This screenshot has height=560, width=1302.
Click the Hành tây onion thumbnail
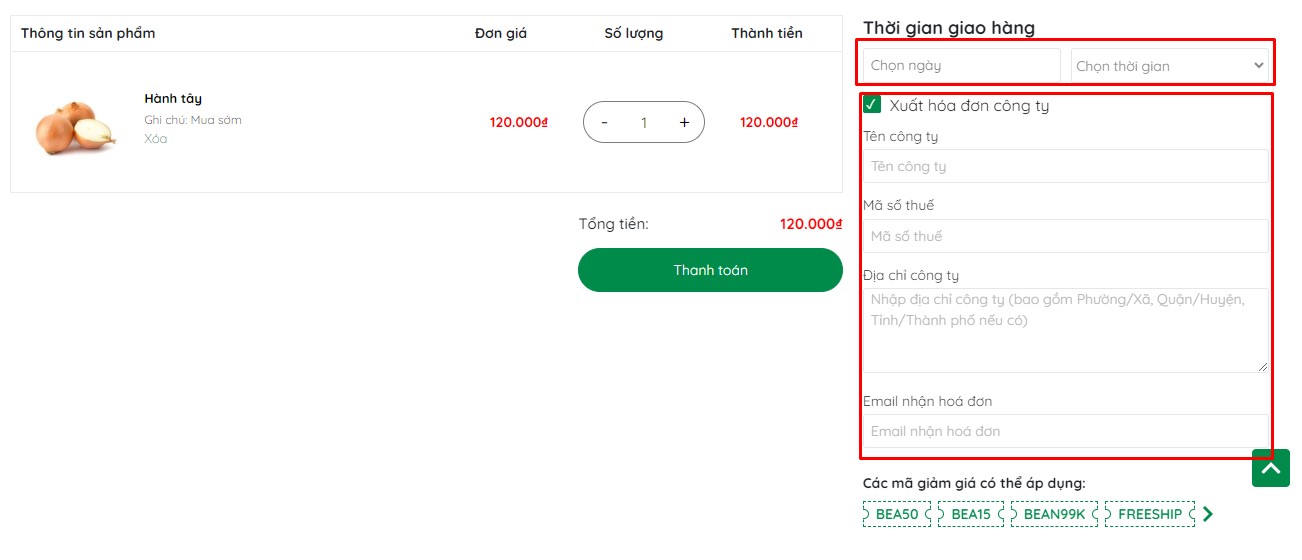pos(76,128)
